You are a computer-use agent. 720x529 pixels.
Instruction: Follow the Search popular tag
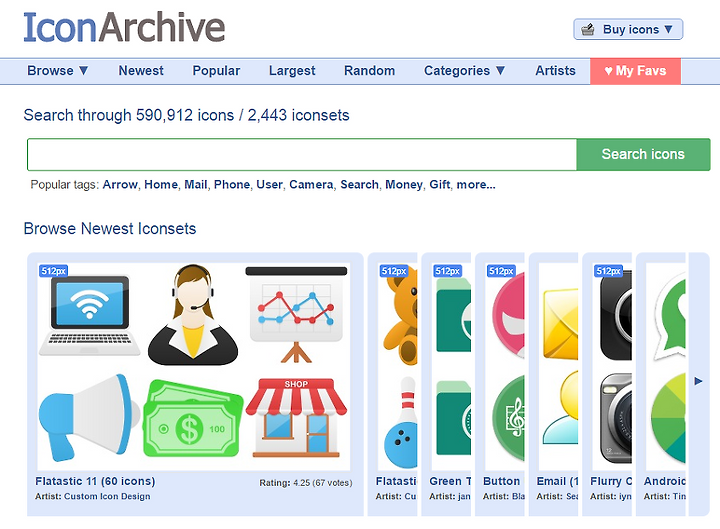point(359,185)
